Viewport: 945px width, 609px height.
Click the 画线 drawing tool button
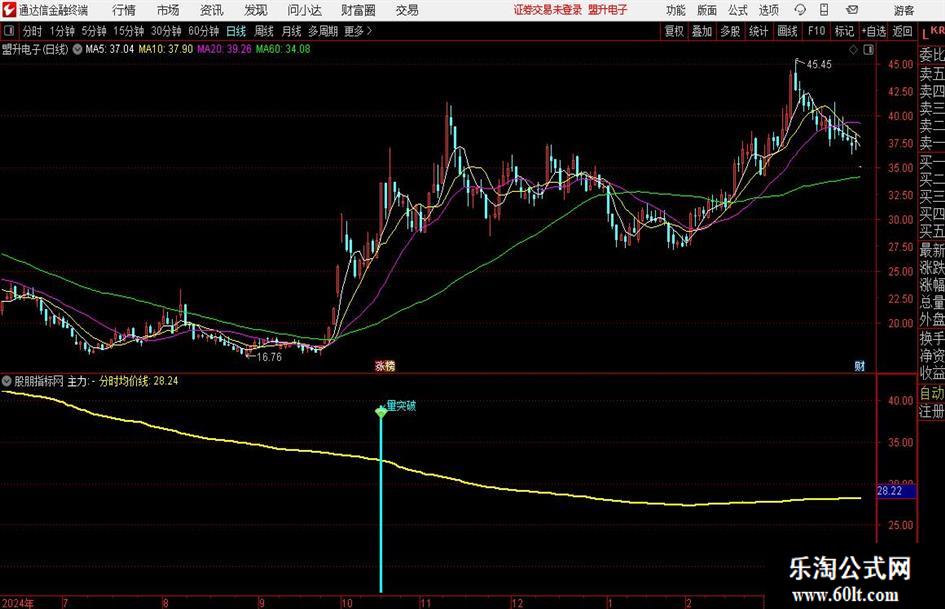point(787,31)
